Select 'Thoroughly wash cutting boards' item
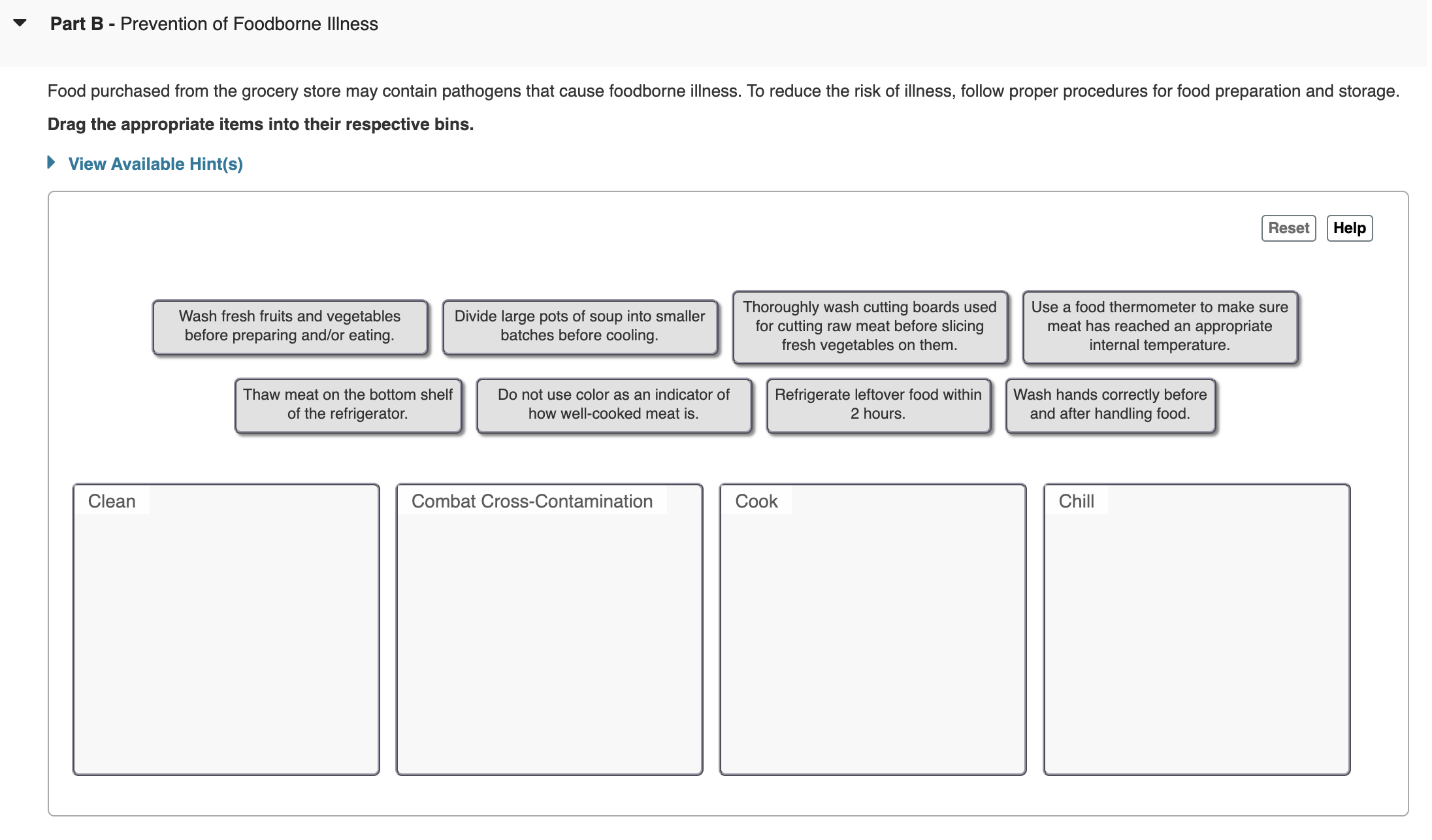The image size is (1432, 840). click(870, 326)
